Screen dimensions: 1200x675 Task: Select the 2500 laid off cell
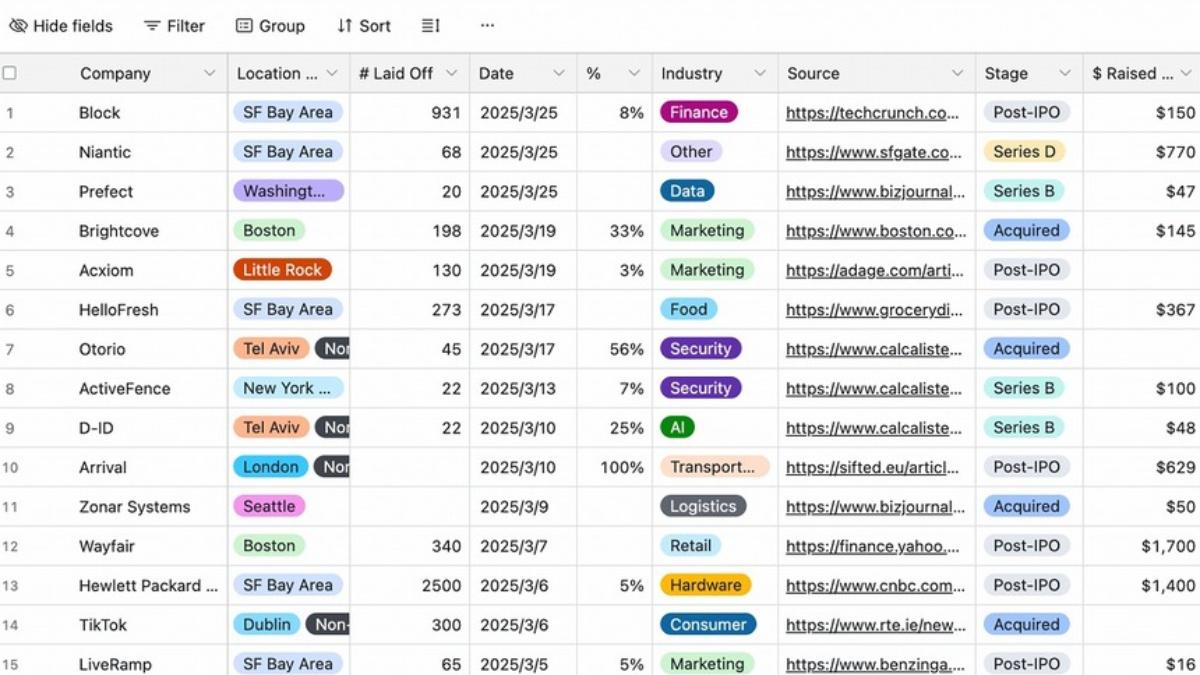pos(410,586)
